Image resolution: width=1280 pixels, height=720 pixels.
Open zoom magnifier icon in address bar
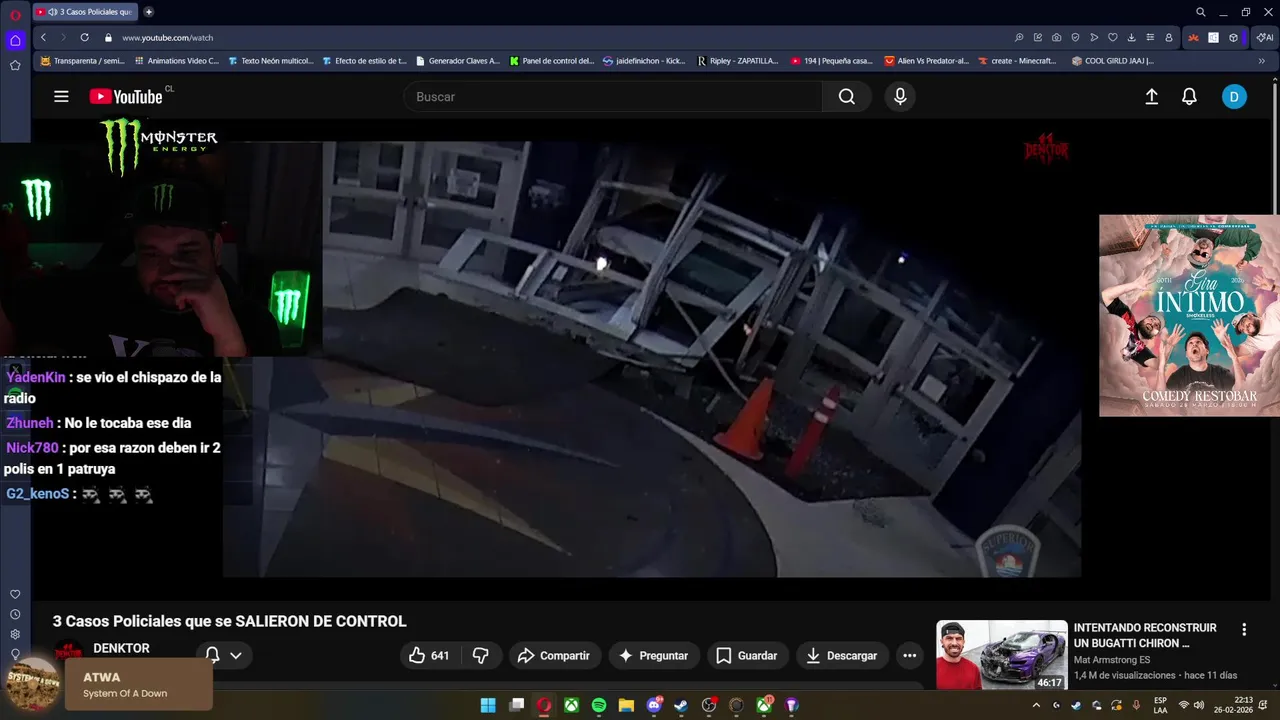click(1019, 37)
